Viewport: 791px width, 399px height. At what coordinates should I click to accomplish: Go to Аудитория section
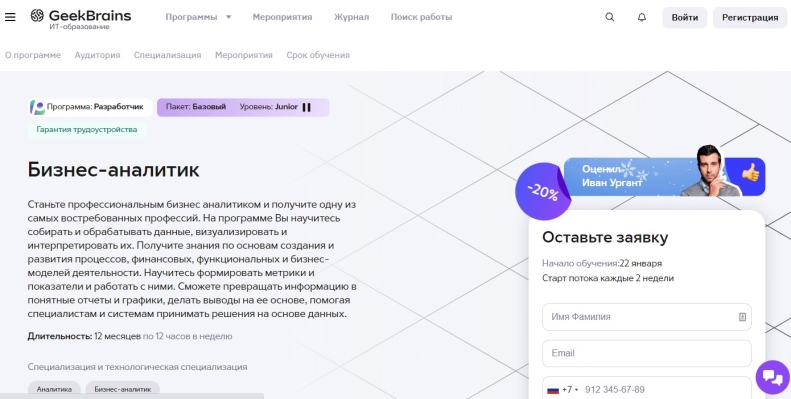click(x=97, y=55)
